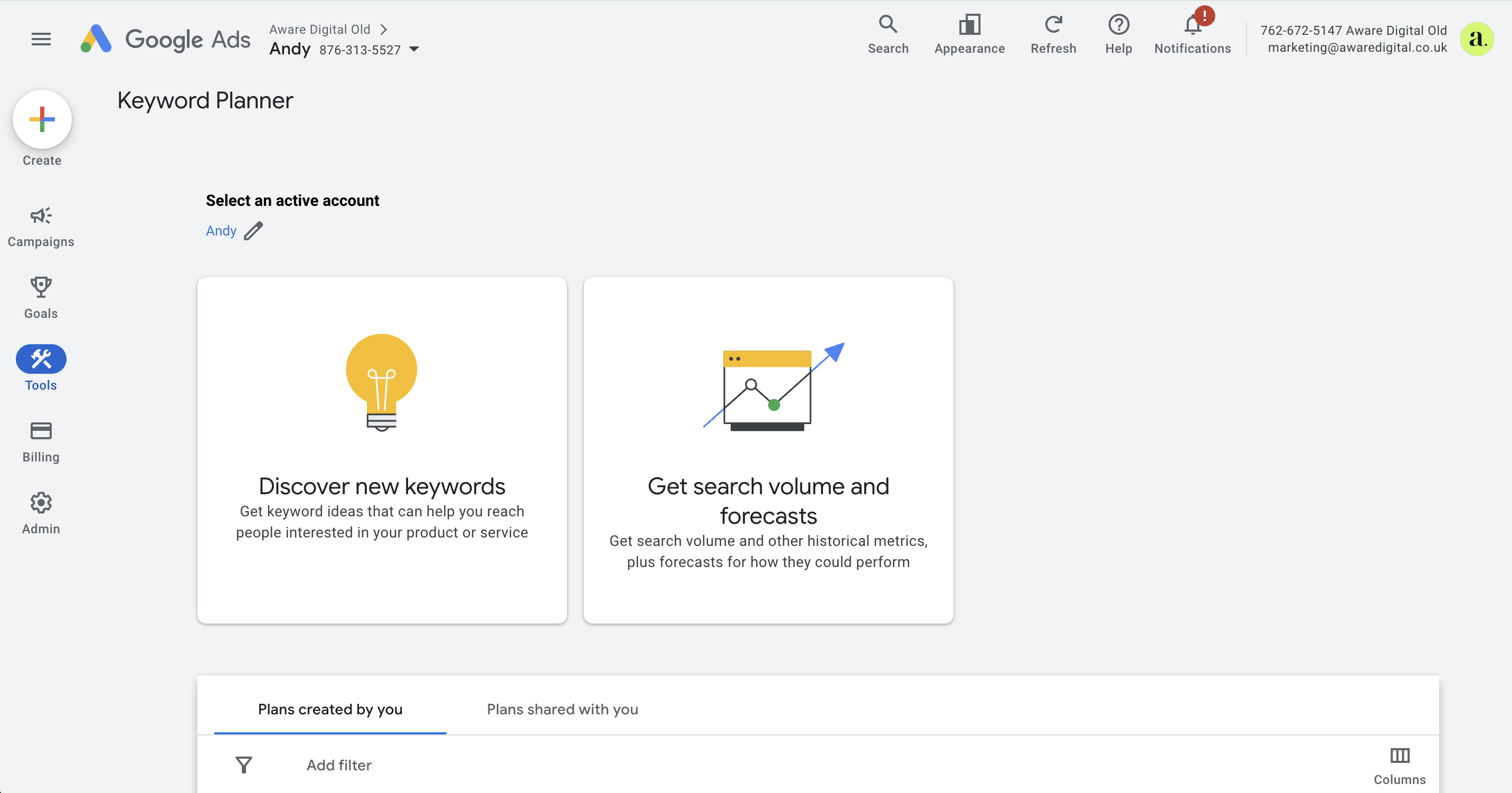Click the lightbulb illustration
1512x793 pixels.
tap(382, 383)
